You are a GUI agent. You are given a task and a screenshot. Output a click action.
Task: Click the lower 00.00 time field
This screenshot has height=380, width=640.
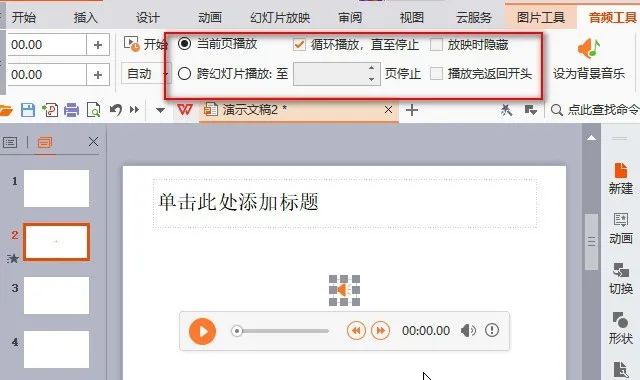click(46, 75)
